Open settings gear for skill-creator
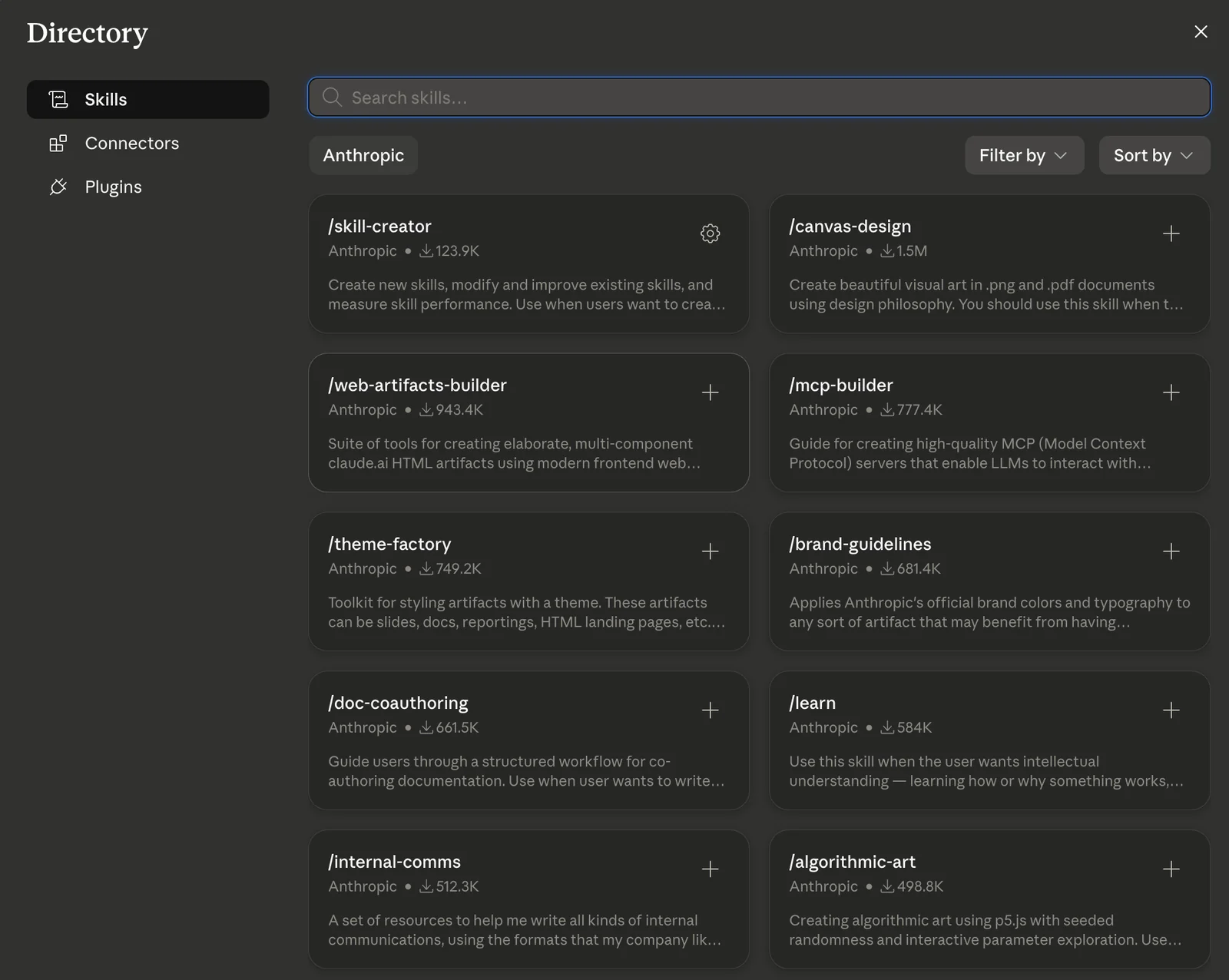The height and width of the screenshot is (980, 1229). (x=710, y=233)
